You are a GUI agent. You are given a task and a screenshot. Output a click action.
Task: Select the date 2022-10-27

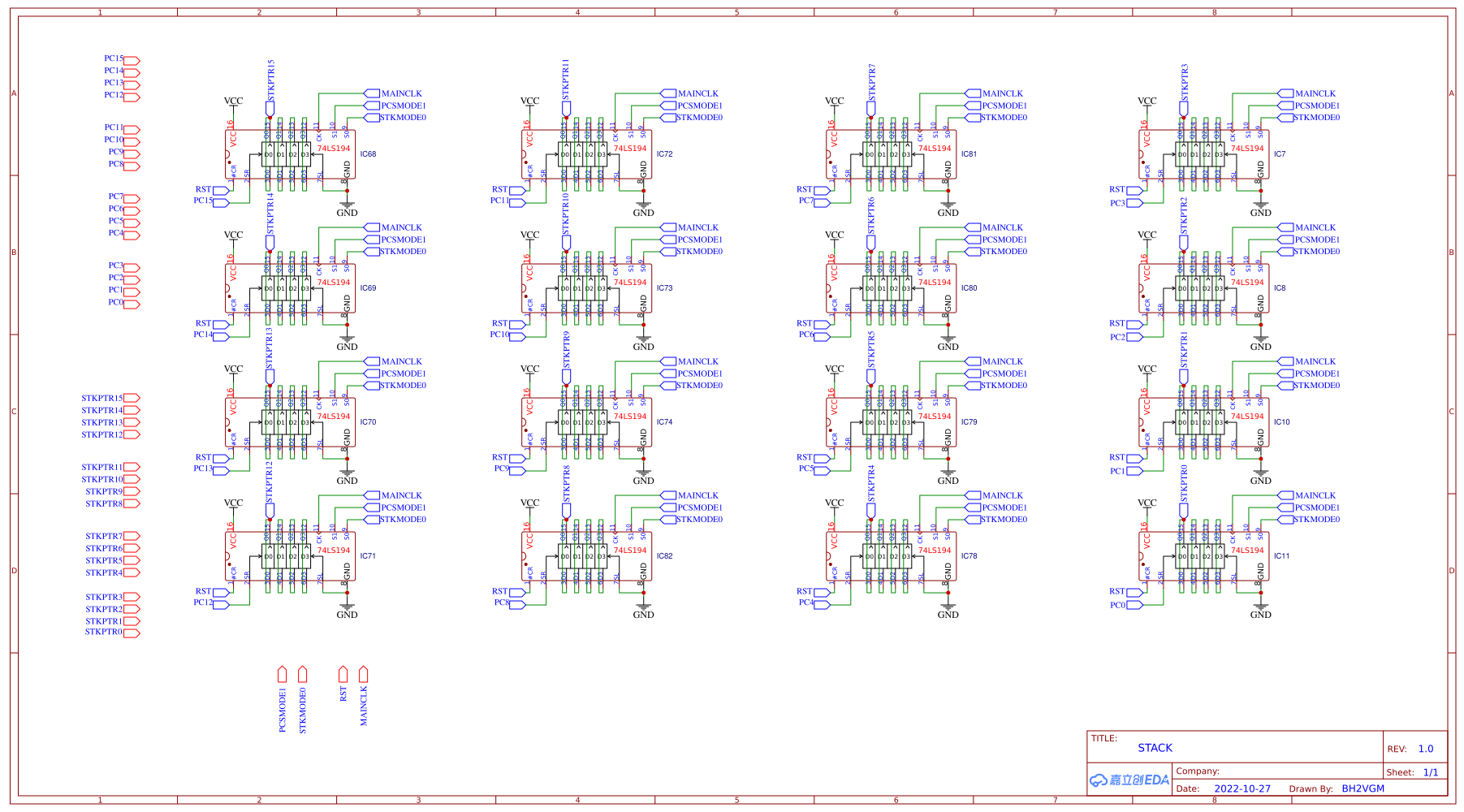1242,788
